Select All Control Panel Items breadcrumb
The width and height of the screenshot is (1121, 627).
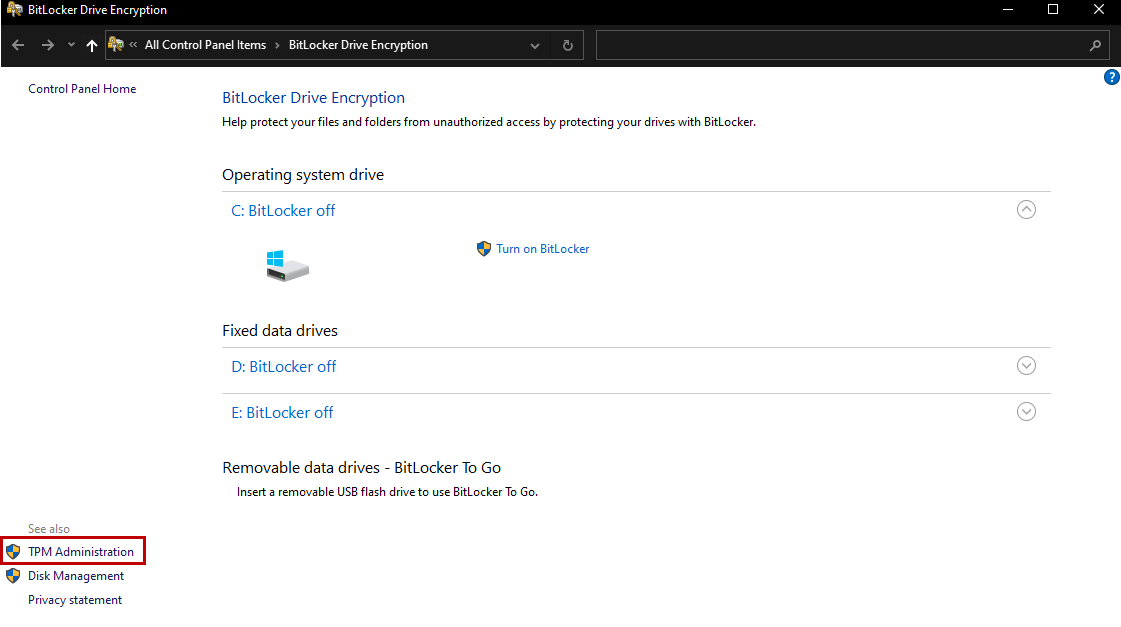pyautogui.click(x=205, y=45)
